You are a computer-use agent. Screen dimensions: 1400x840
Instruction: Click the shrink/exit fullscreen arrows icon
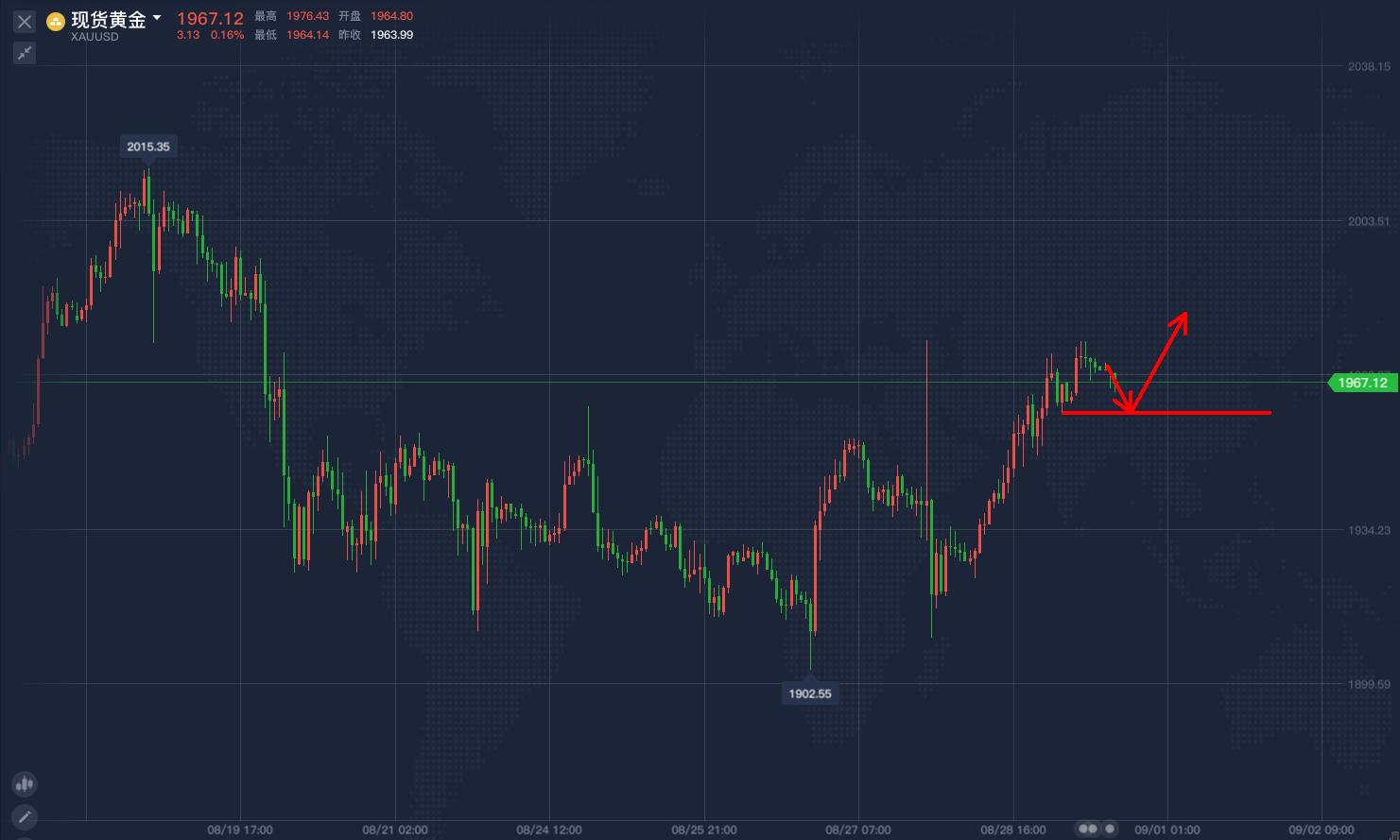(25, 53)
